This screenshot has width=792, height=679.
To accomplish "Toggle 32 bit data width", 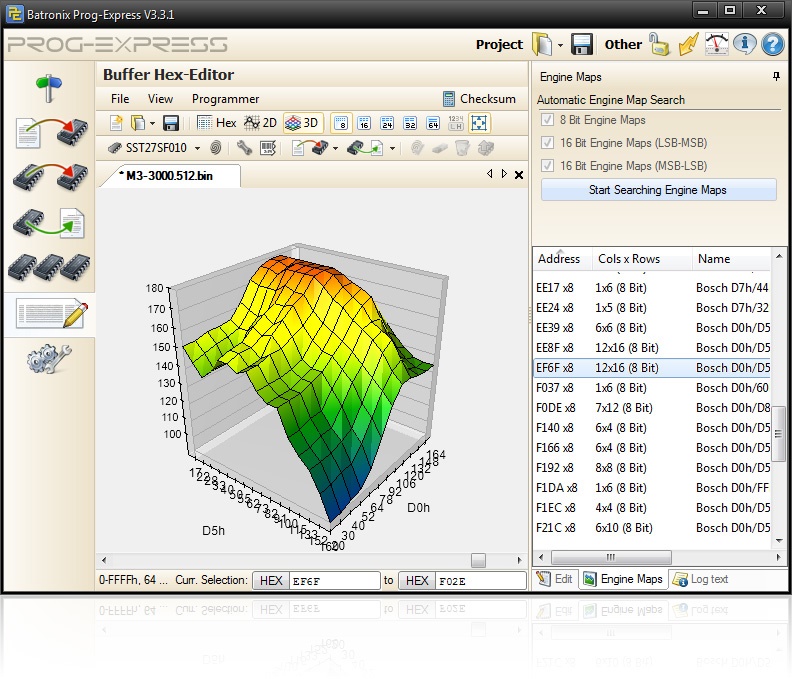I will tap(410, 123).
